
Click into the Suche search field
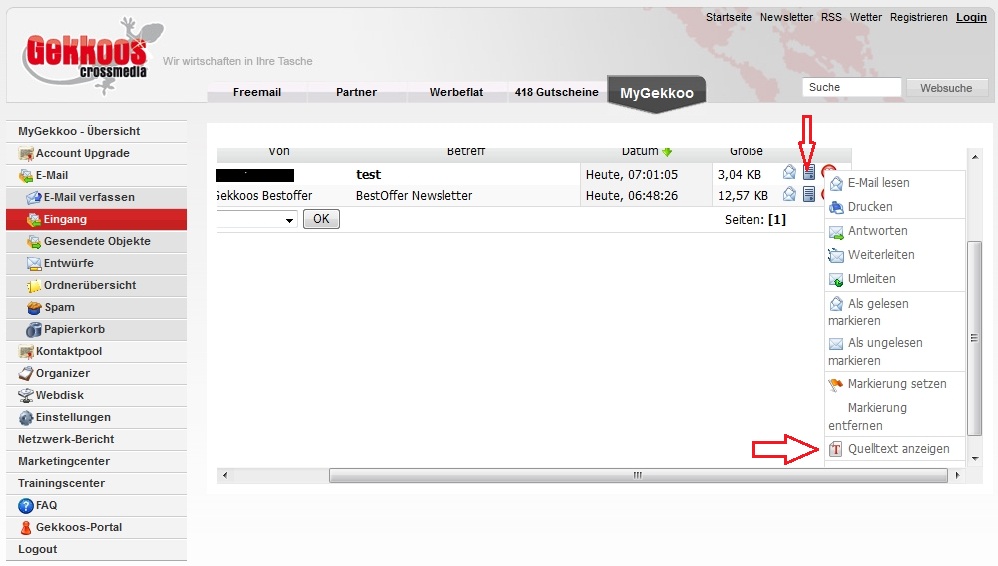(852, 87)
